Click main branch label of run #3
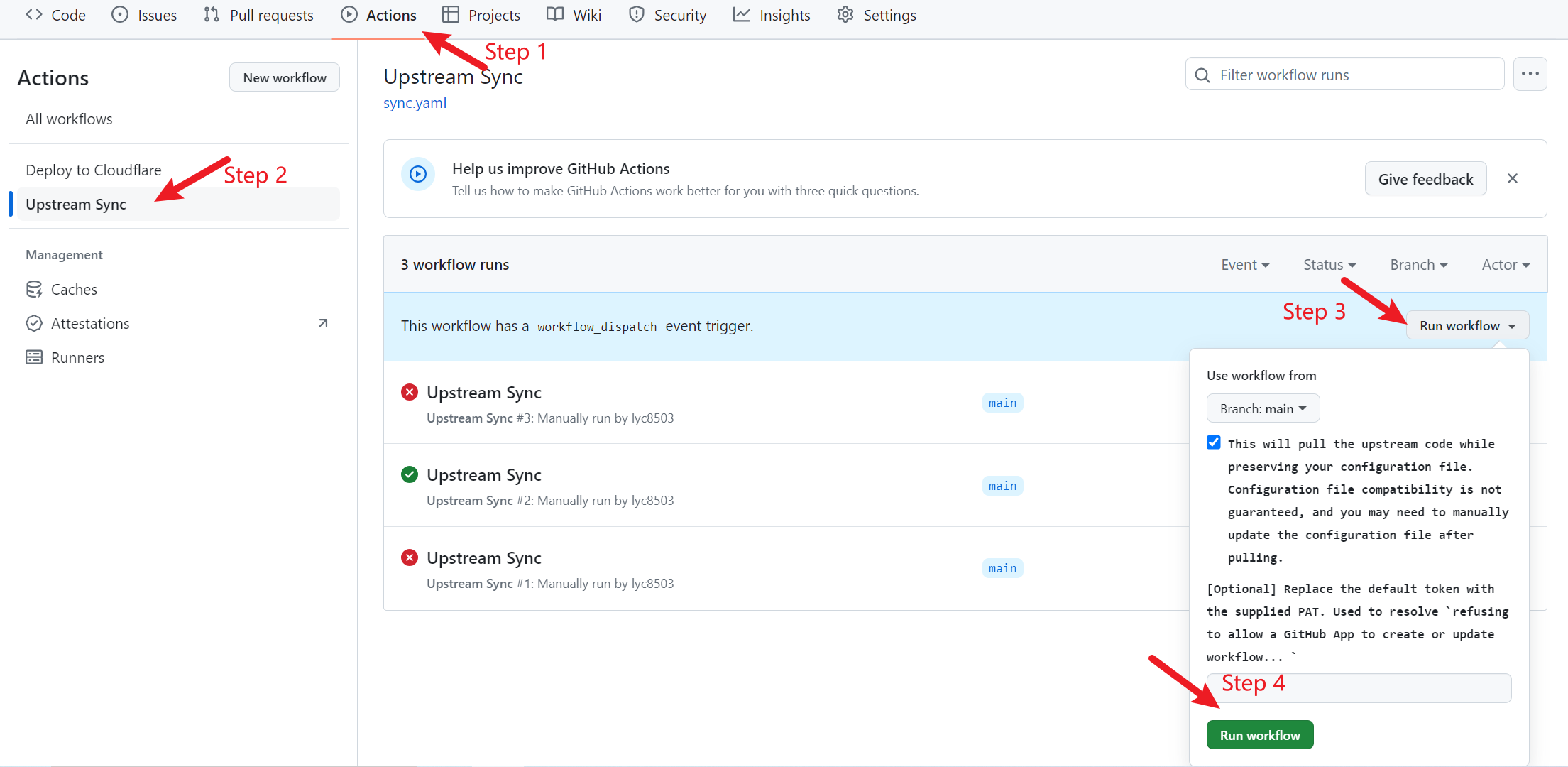 pos(1002,403)
